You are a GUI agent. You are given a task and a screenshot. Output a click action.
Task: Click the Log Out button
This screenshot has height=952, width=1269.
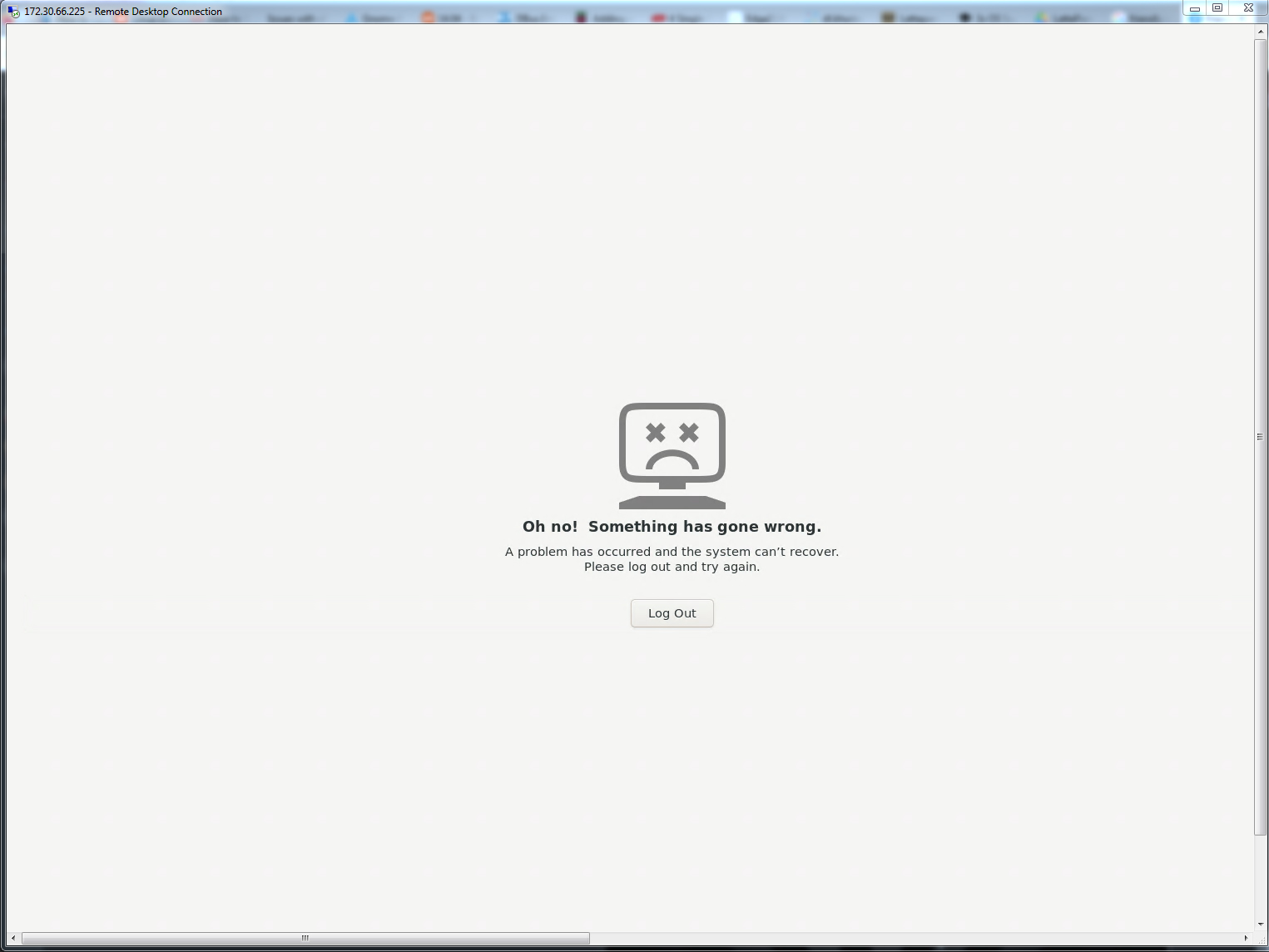672,613
